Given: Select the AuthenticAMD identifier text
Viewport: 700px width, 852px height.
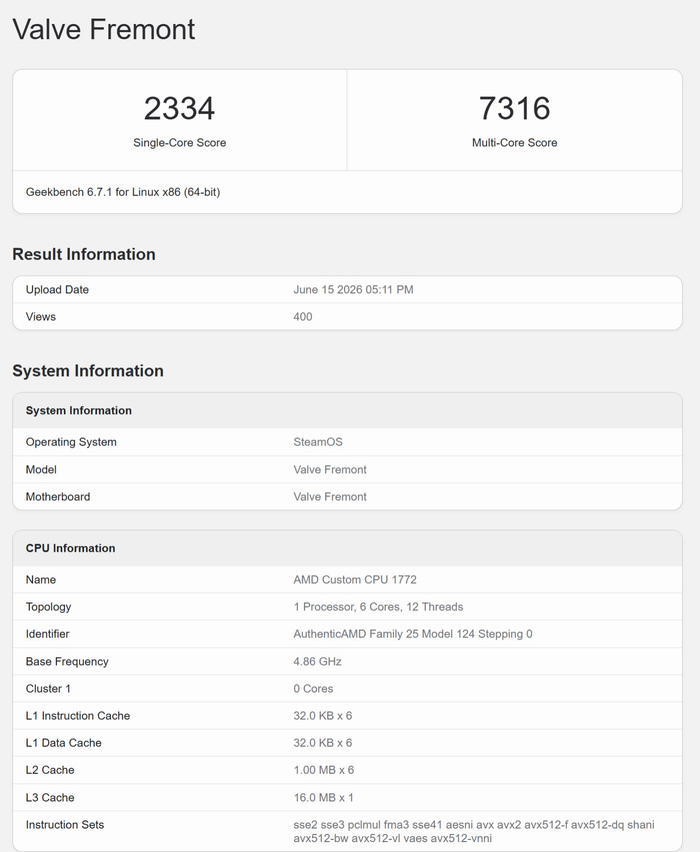Looking at the screenshot, I should coord(413,634).
